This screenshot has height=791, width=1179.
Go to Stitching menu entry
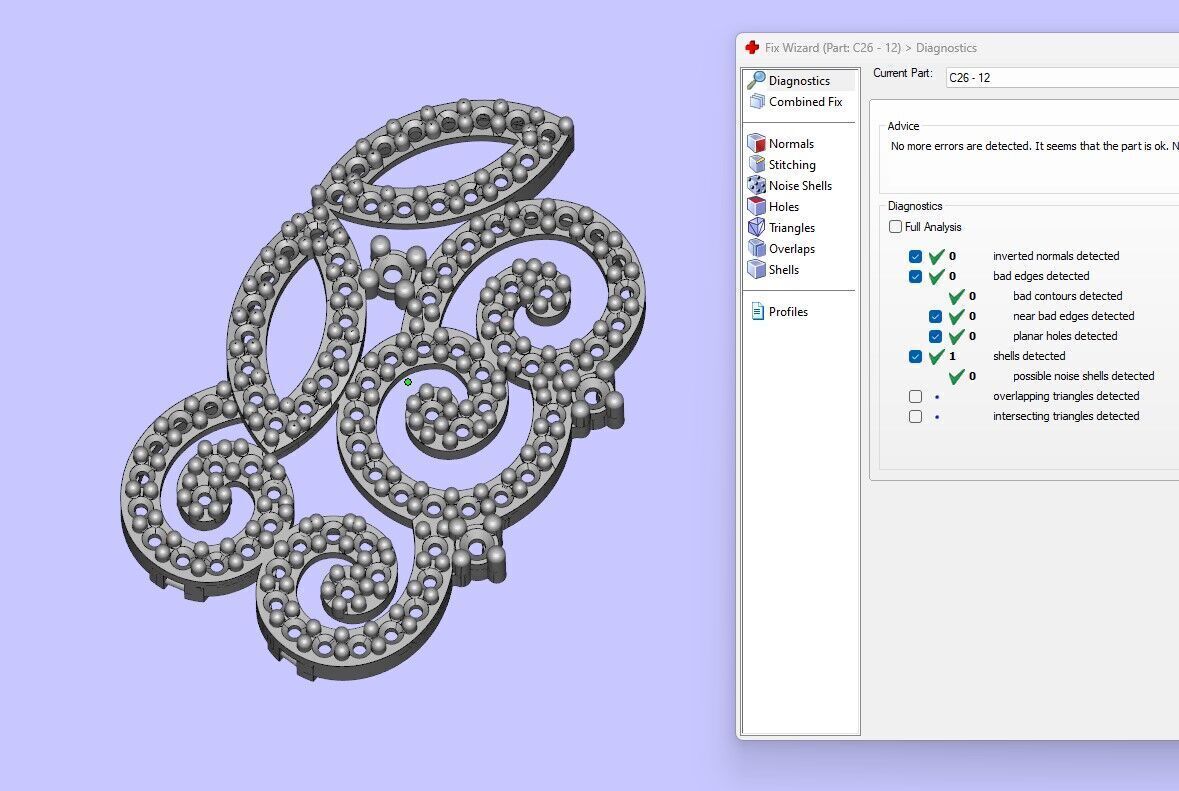click(792, 165)
